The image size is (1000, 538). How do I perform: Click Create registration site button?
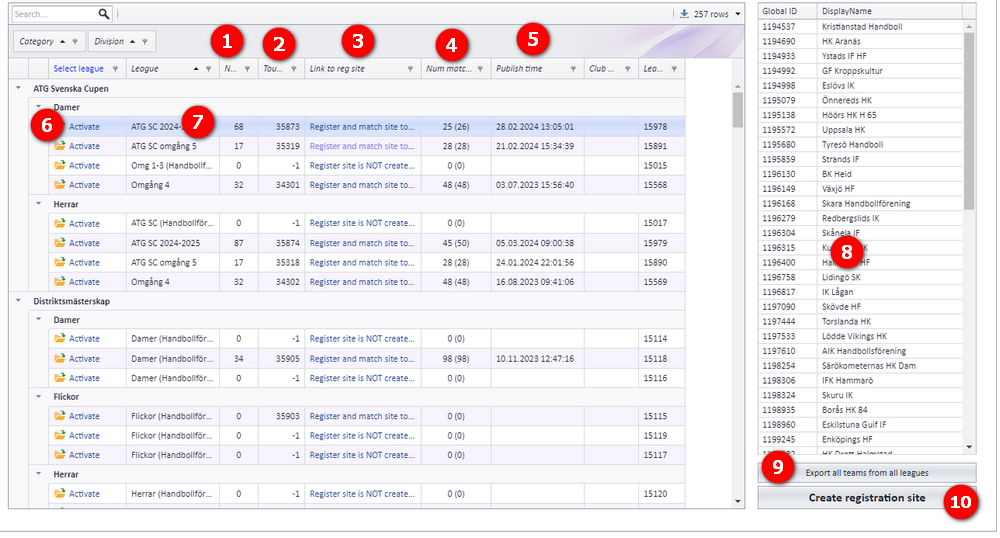867,498
